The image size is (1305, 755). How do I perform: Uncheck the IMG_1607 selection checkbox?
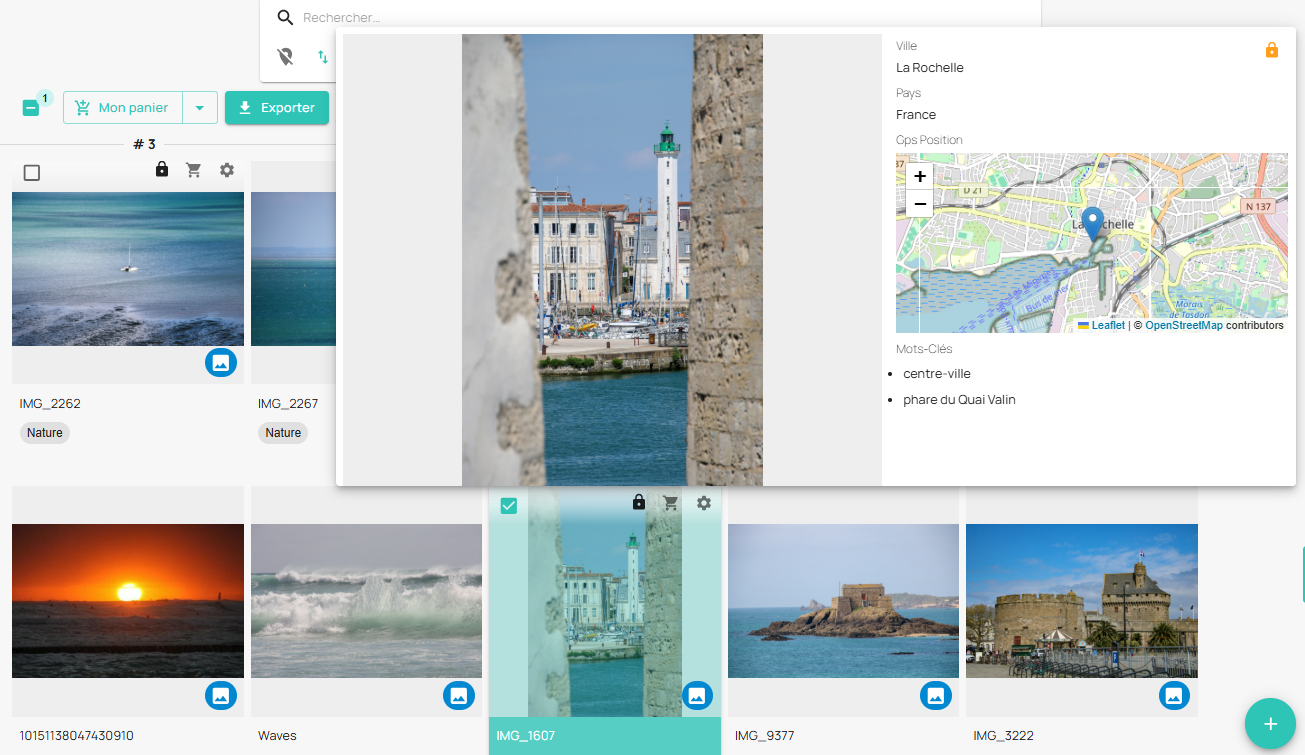pos(509,506)
